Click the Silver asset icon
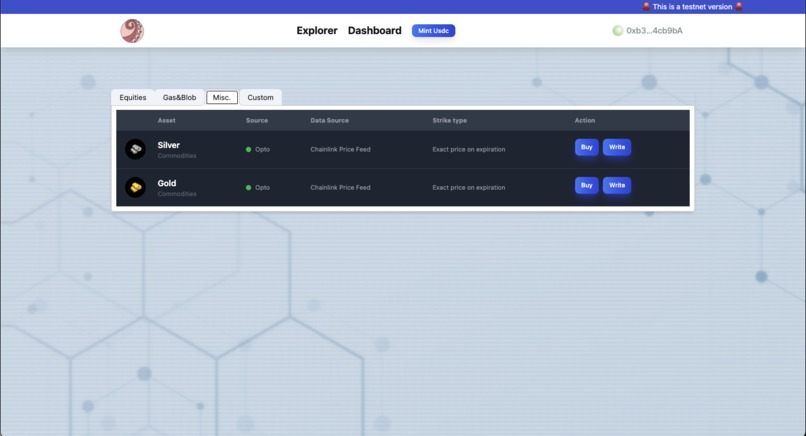 tap(136, 149)
